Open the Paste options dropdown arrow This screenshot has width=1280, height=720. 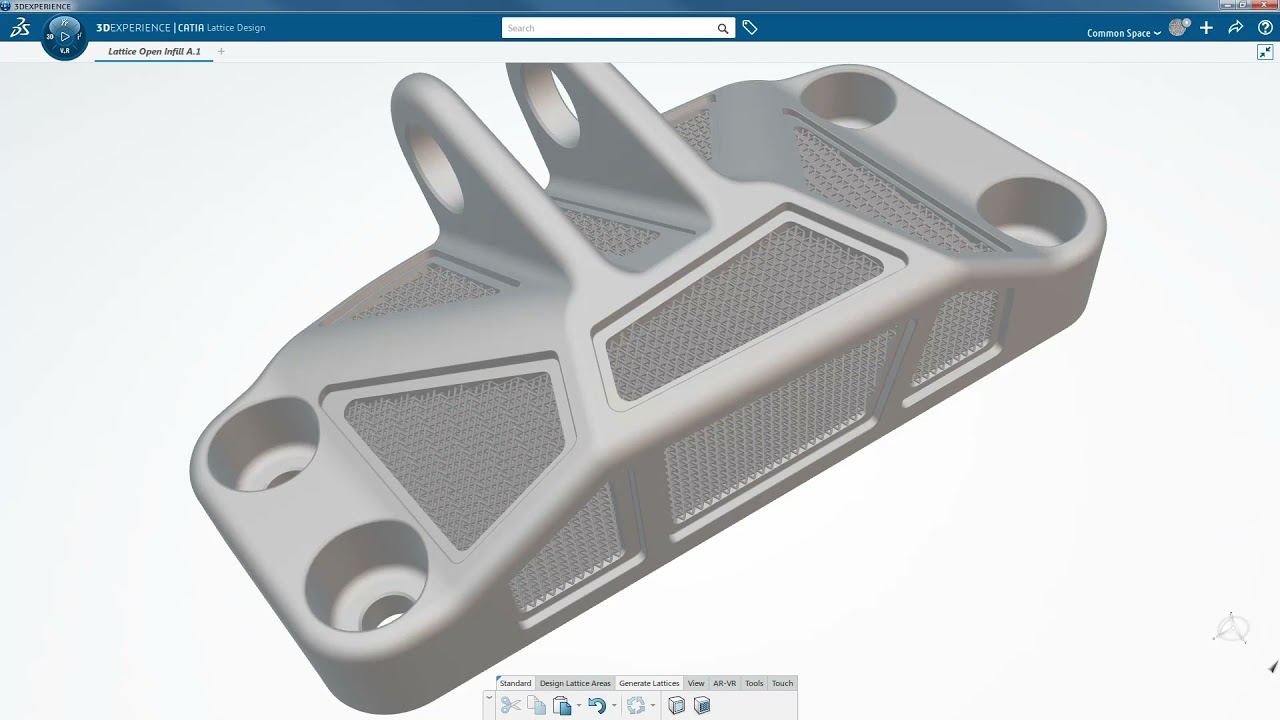click(x=578, y=706)
